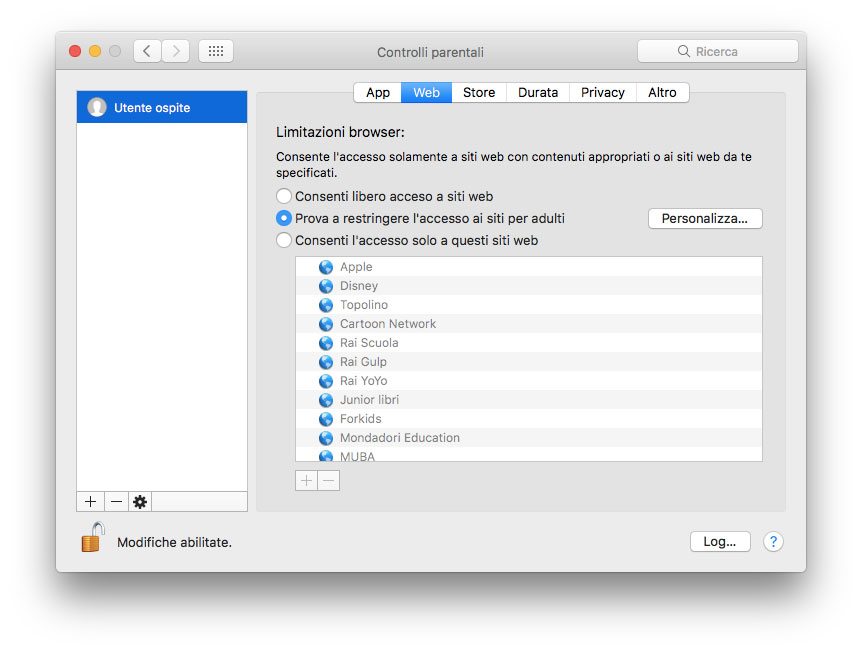
Task: Select Consenti l'accesso solo a questi siti
Action: [x=284, y=240]
